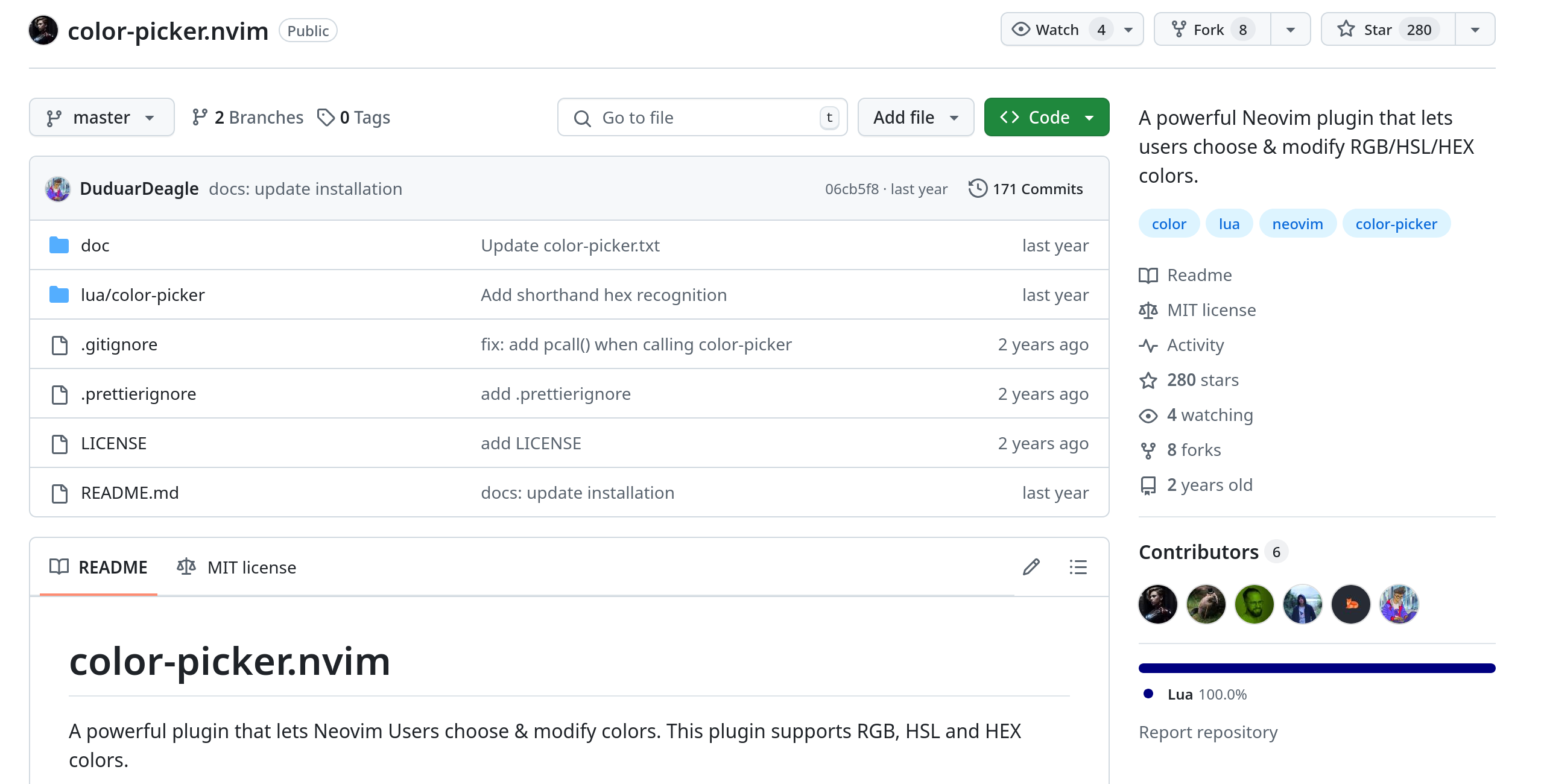Click the repo icon beside 2 years old
The image size is (1544, 784).
pyautogui.click(x=1148, y=485)
